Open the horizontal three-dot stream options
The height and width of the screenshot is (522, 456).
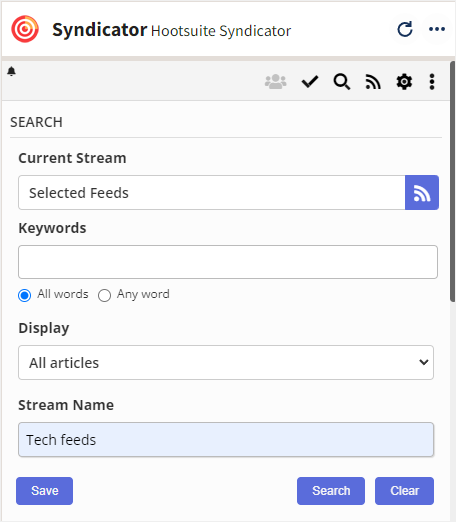tap(437, 29)
